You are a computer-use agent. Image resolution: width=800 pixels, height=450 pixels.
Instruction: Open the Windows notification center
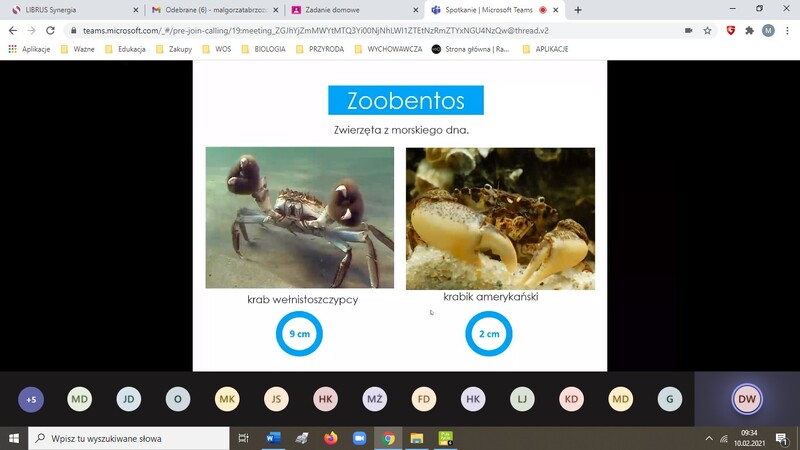781,438
